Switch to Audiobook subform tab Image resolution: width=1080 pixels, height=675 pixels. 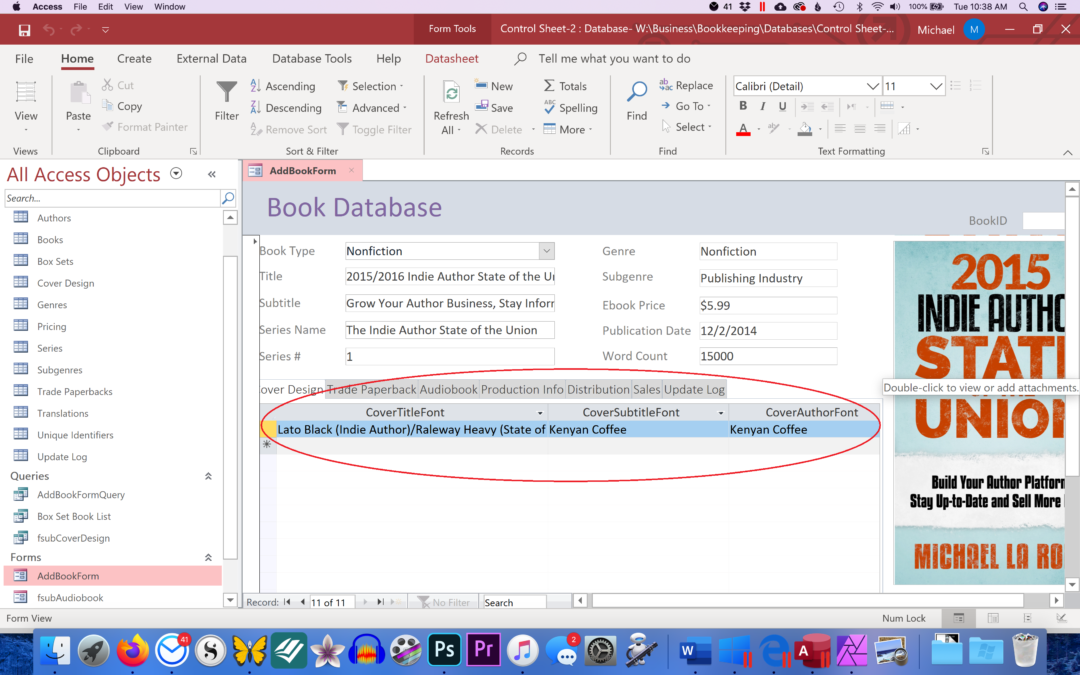click(x=448, y=389)
